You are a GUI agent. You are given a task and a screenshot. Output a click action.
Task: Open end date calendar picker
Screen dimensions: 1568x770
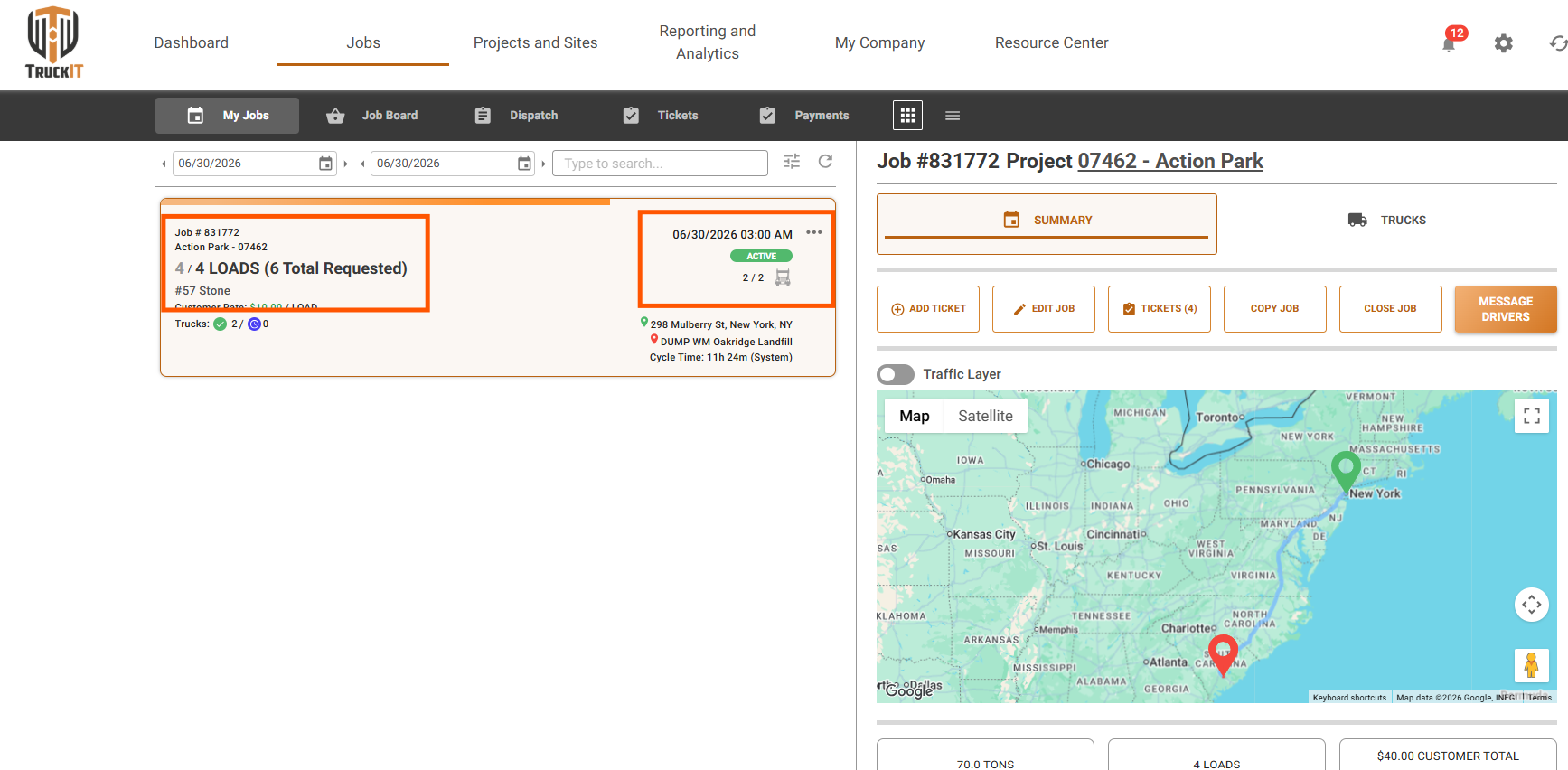pos(524,164)
